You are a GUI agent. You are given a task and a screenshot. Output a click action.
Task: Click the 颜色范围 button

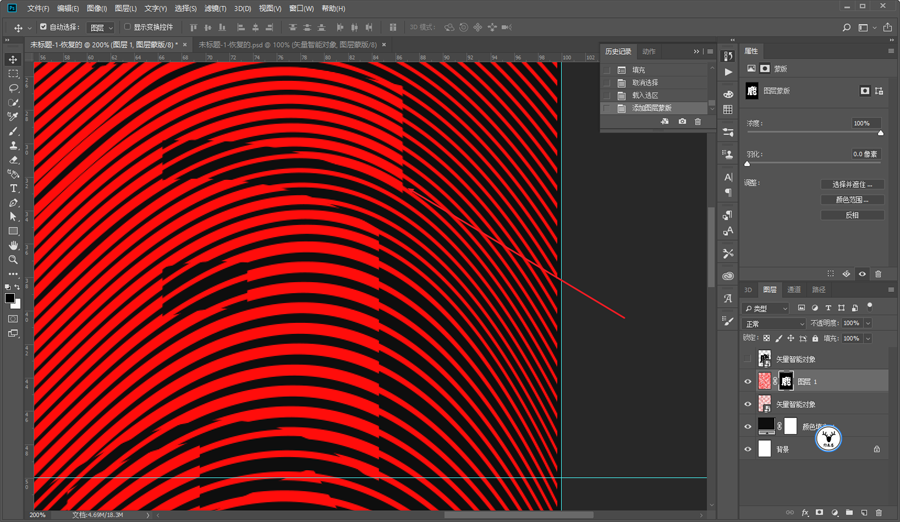(x=851, y=200)
